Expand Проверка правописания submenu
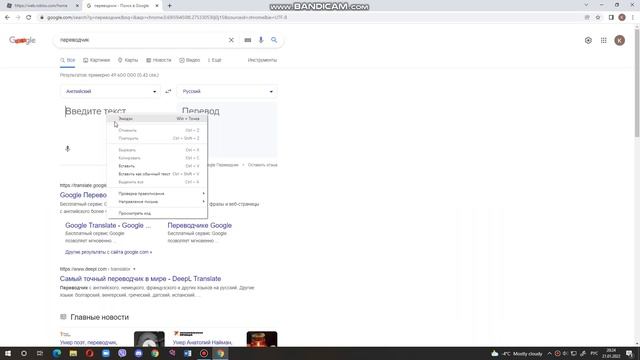640x360 pixels. click(158, 194)
